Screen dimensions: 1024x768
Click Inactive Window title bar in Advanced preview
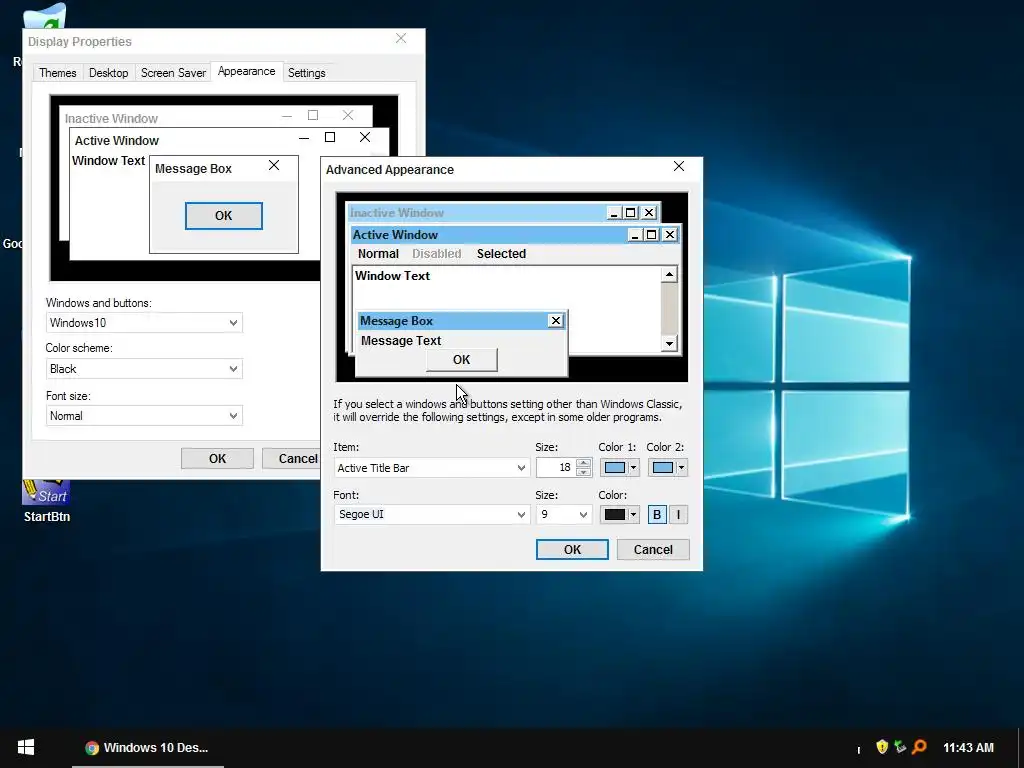coord(477,212)
